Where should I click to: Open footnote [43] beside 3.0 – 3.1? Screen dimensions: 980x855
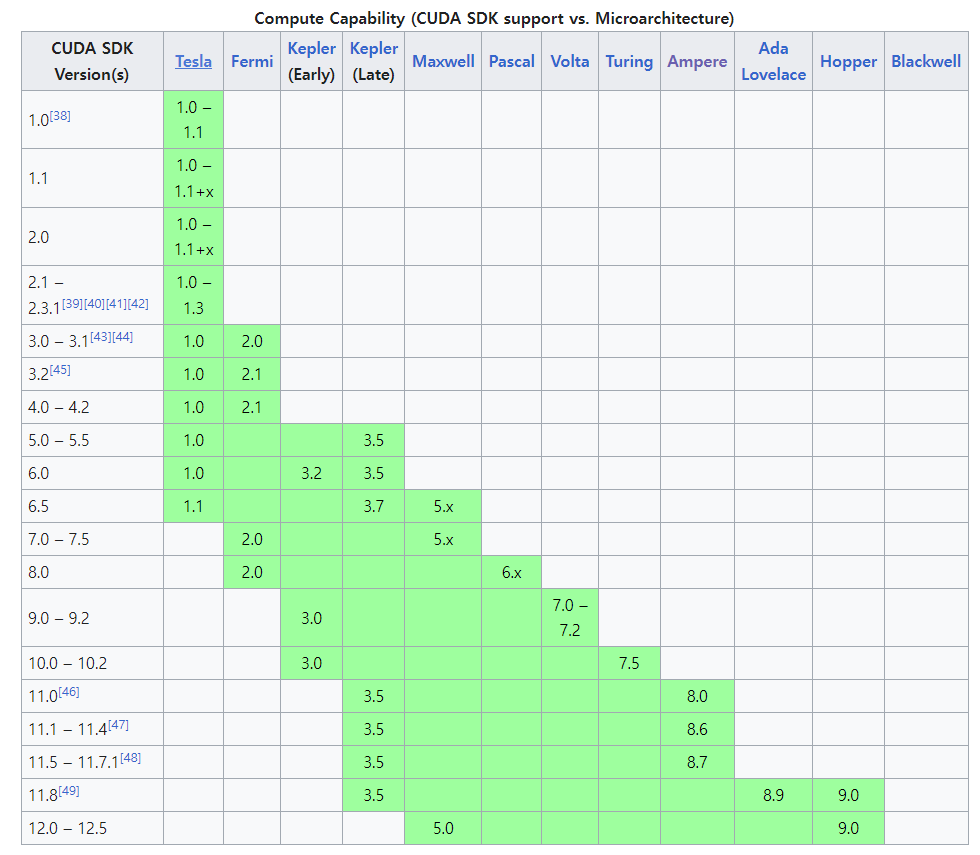click(101, 337)
